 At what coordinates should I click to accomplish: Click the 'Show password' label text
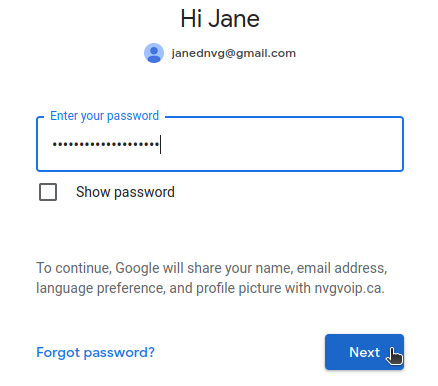[x=125, y=192]
